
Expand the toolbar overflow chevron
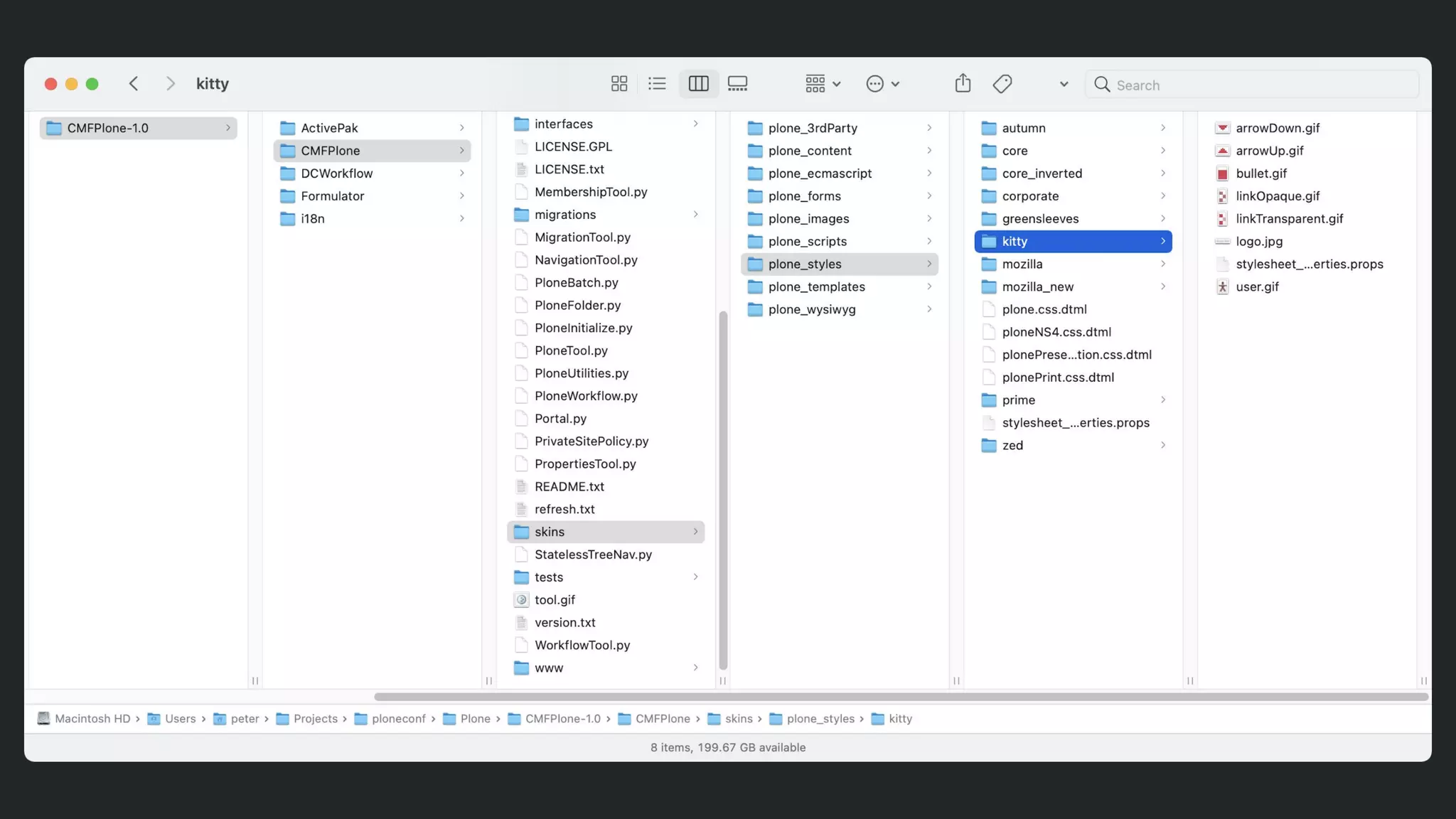1064,84
